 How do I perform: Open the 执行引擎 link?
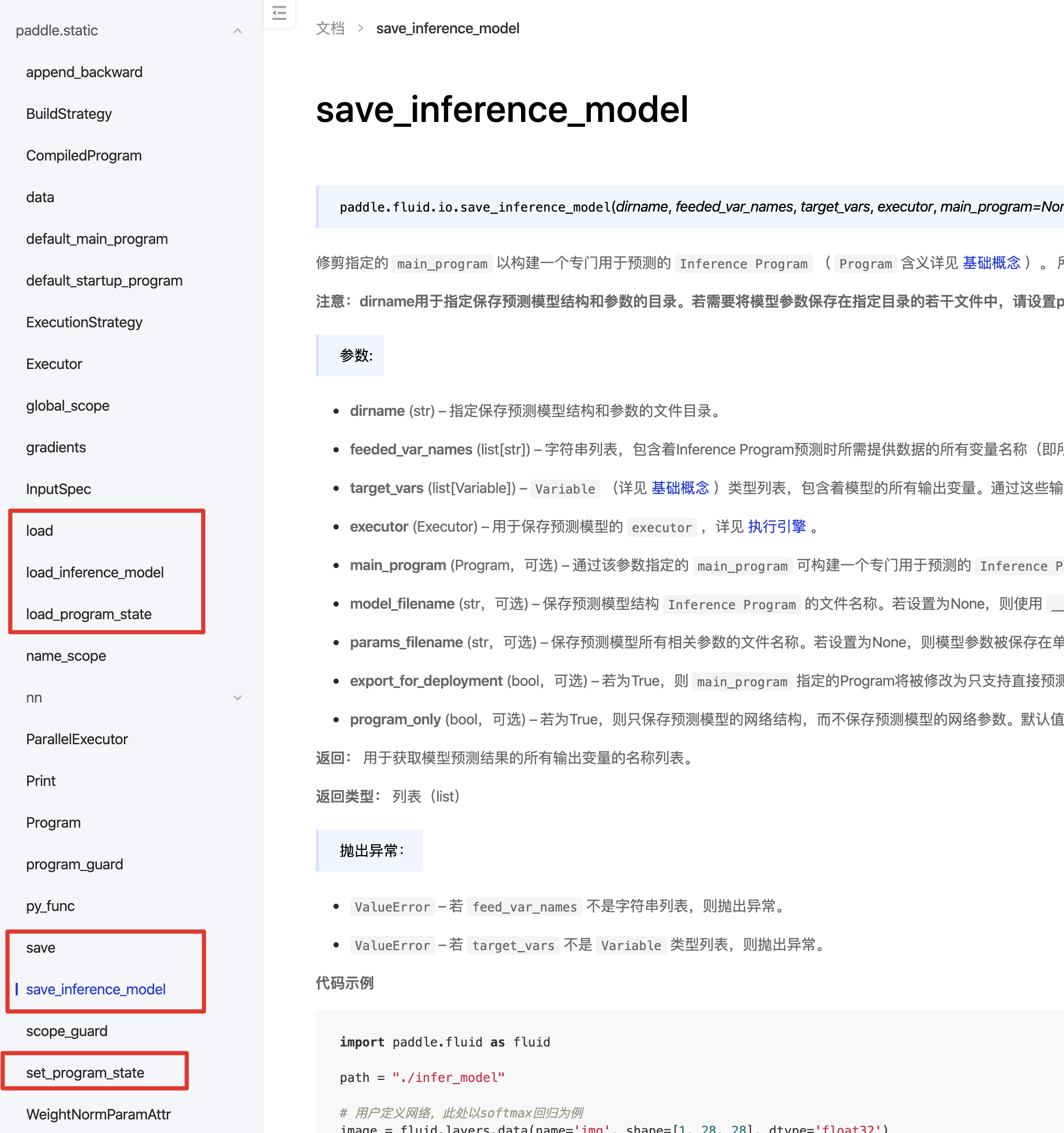pos(776,526)
